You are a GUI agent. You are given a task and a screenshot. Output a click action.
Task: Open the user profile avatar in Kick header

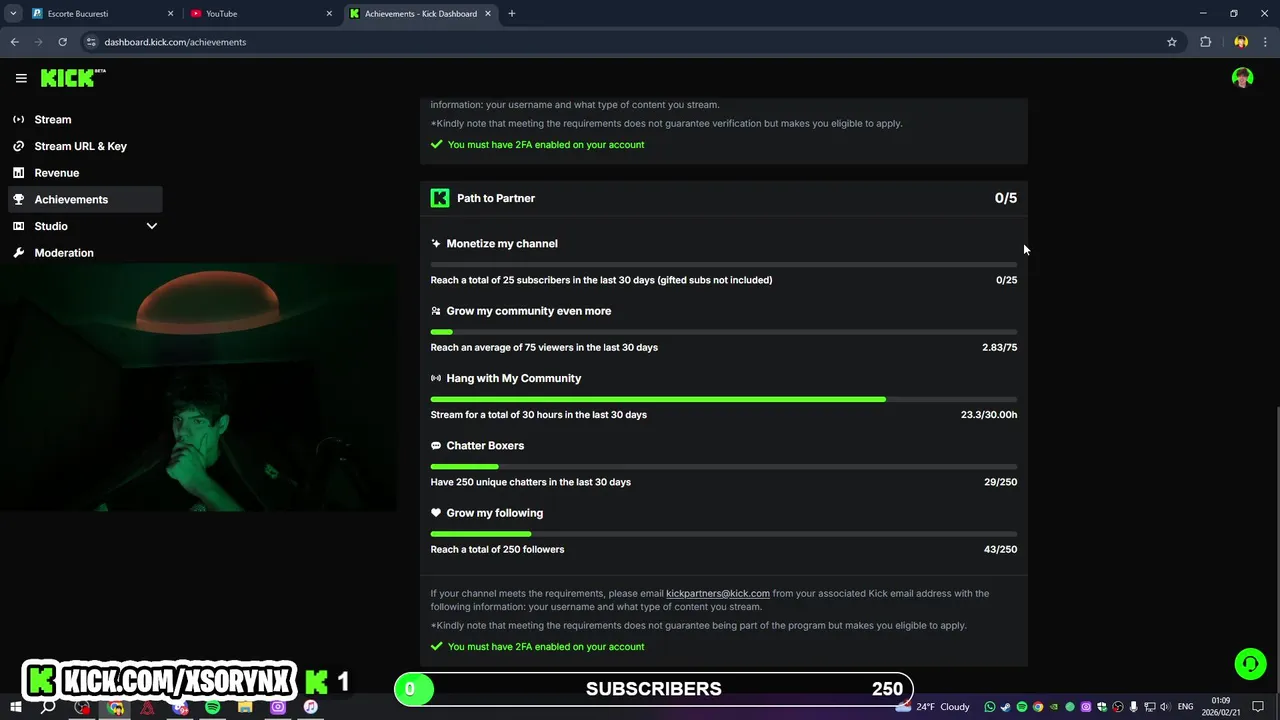(x=1242, y=78)
